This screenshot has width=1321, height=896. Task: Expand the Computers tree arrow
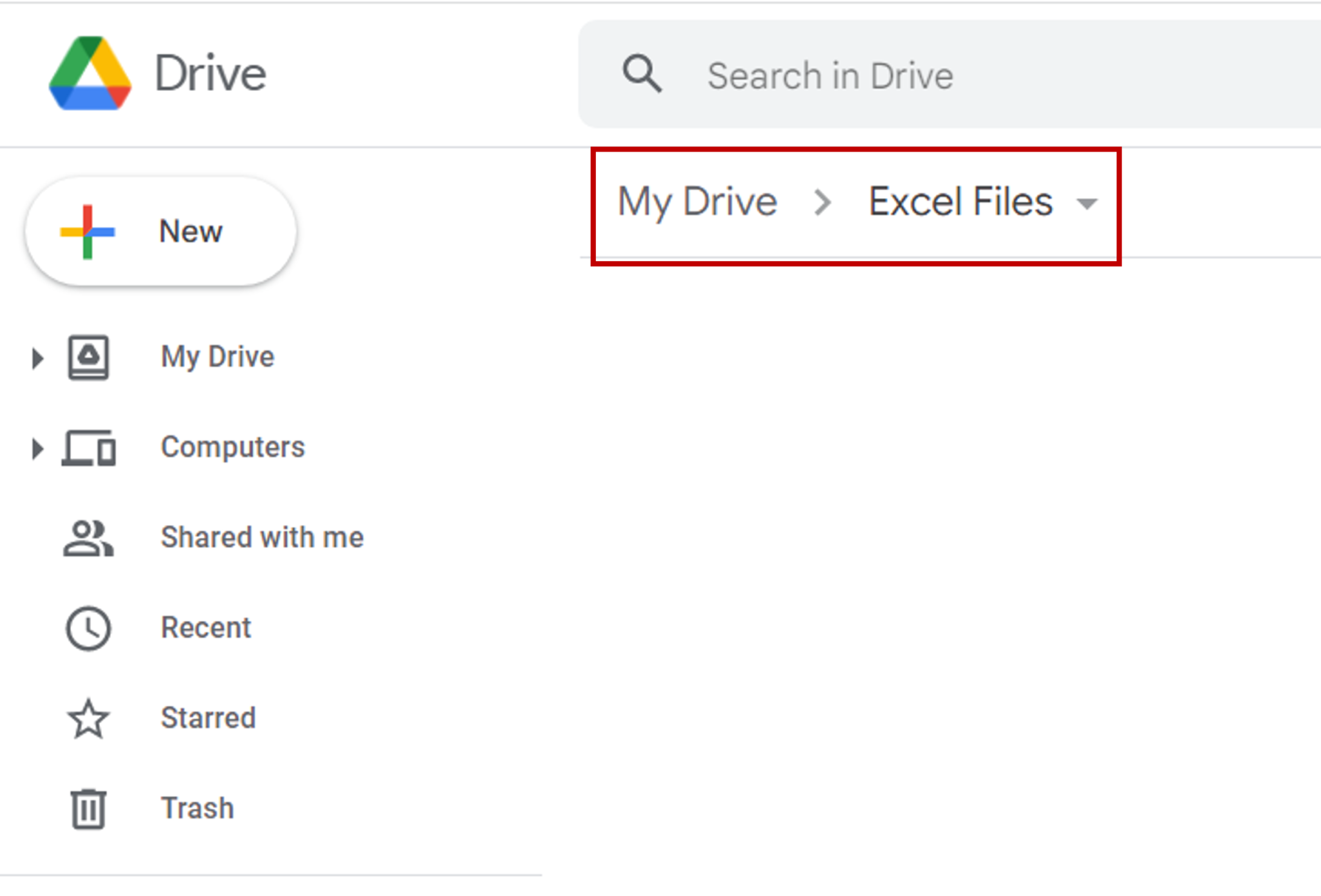37,448
